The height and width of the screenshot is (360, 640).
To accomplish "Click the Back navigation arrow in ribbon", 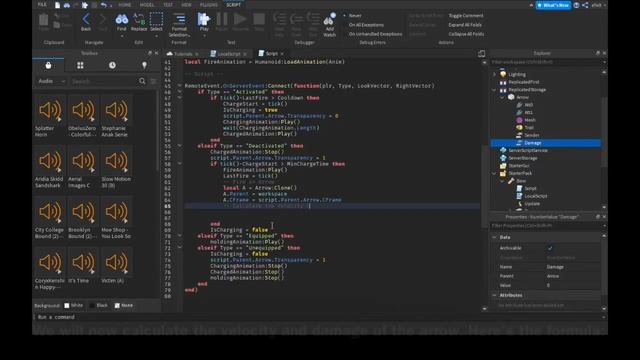I will tap(86, 19).
